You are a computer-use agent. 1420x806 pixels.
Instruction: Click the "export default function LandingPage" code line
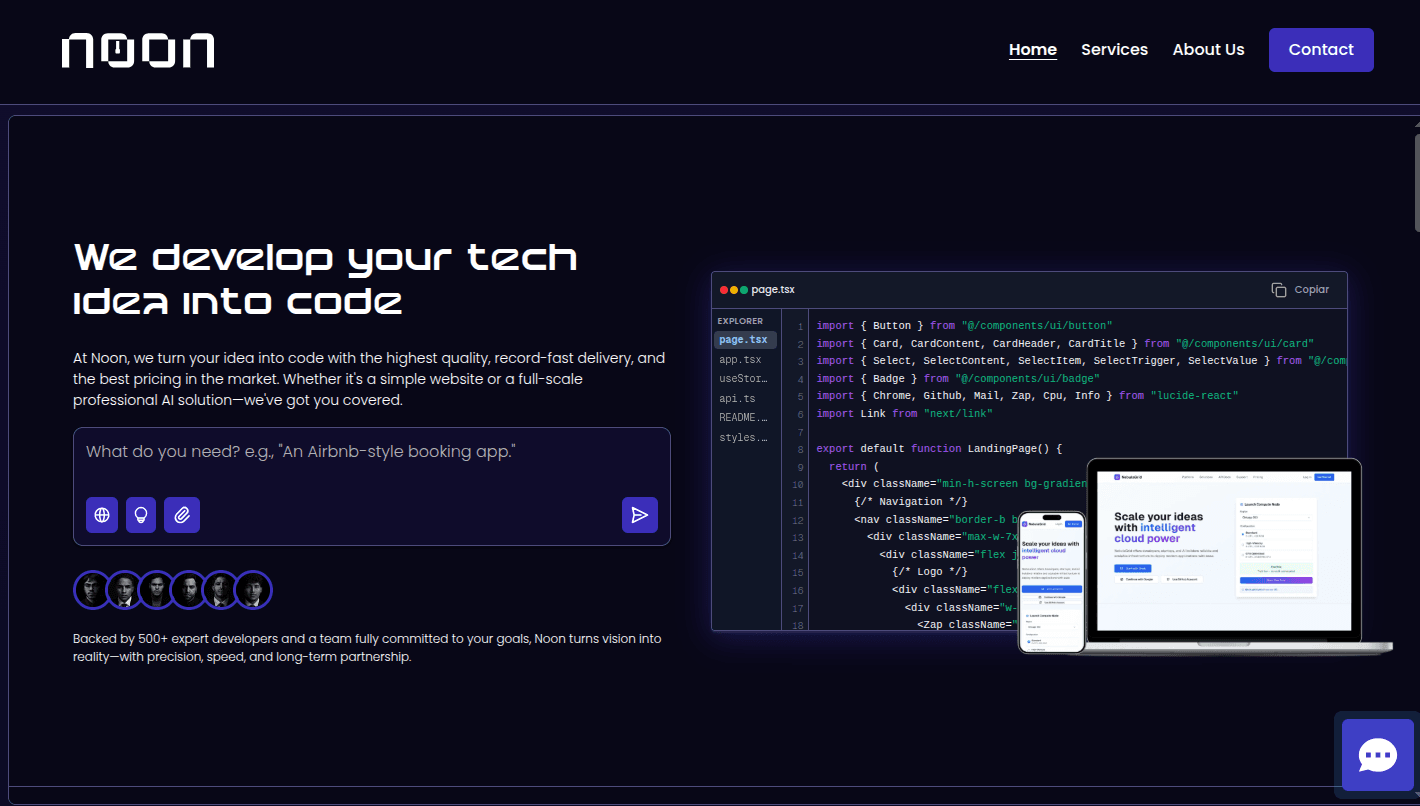939,448
